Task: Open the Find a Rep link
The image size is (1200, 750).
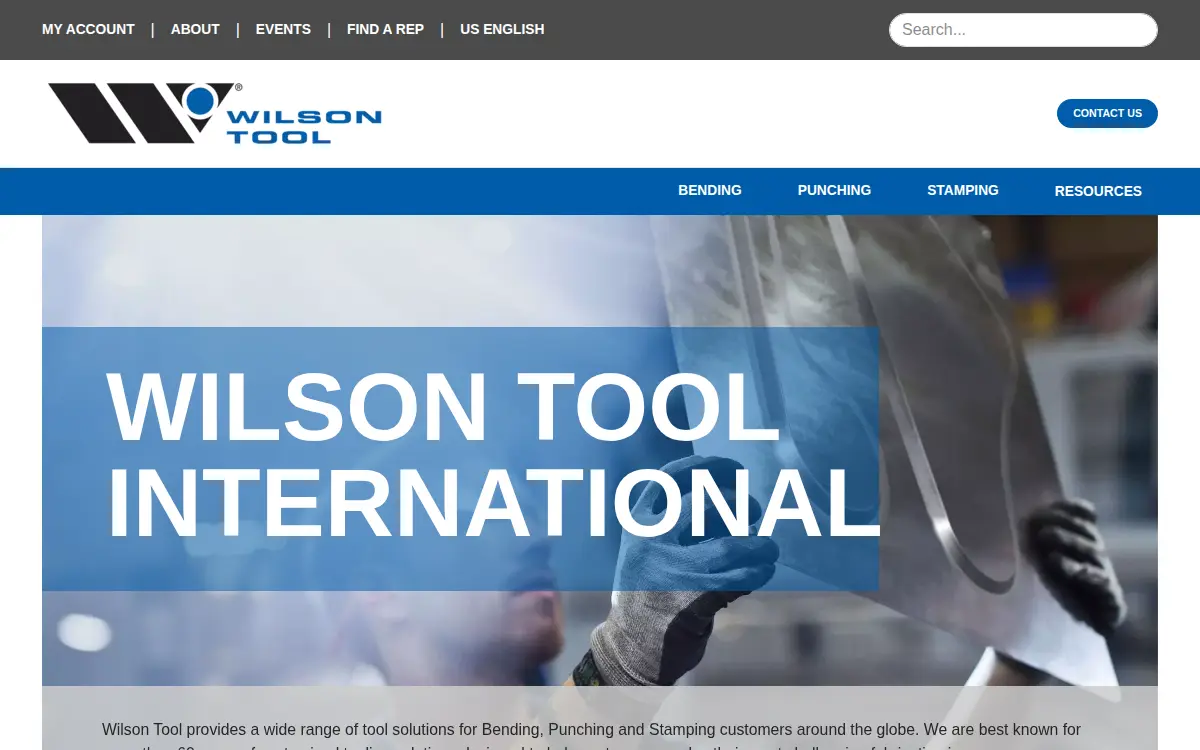Action: tap(385, 29)
